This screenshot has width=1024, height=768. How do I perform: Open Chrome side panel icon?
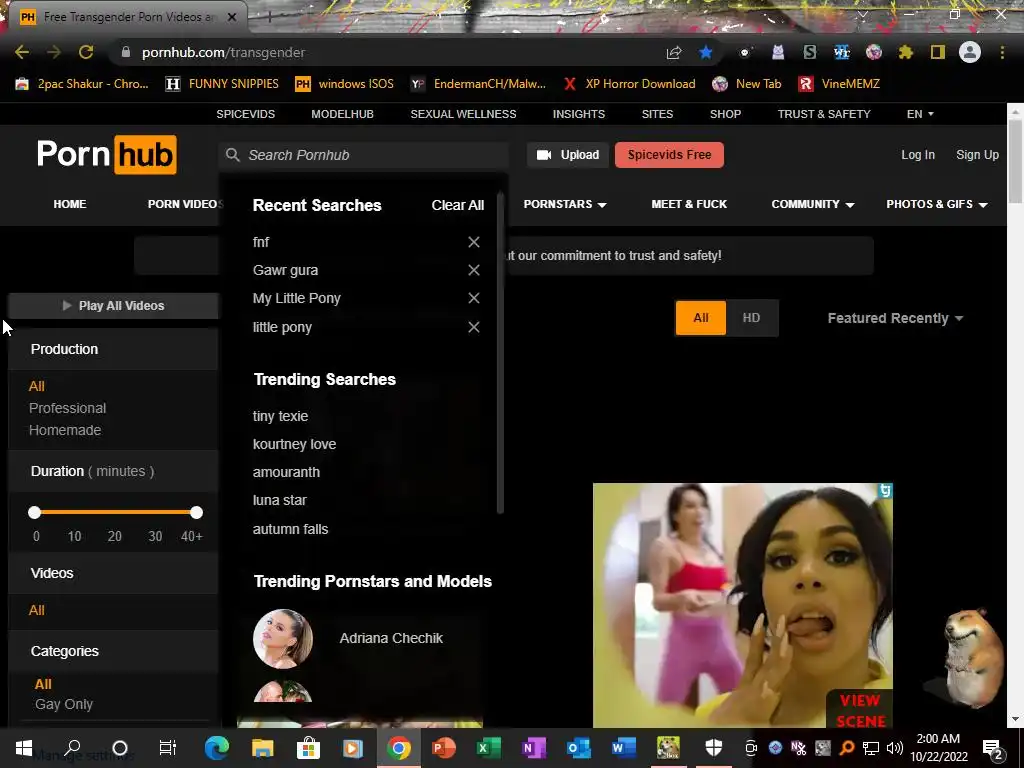pos(938,52)
